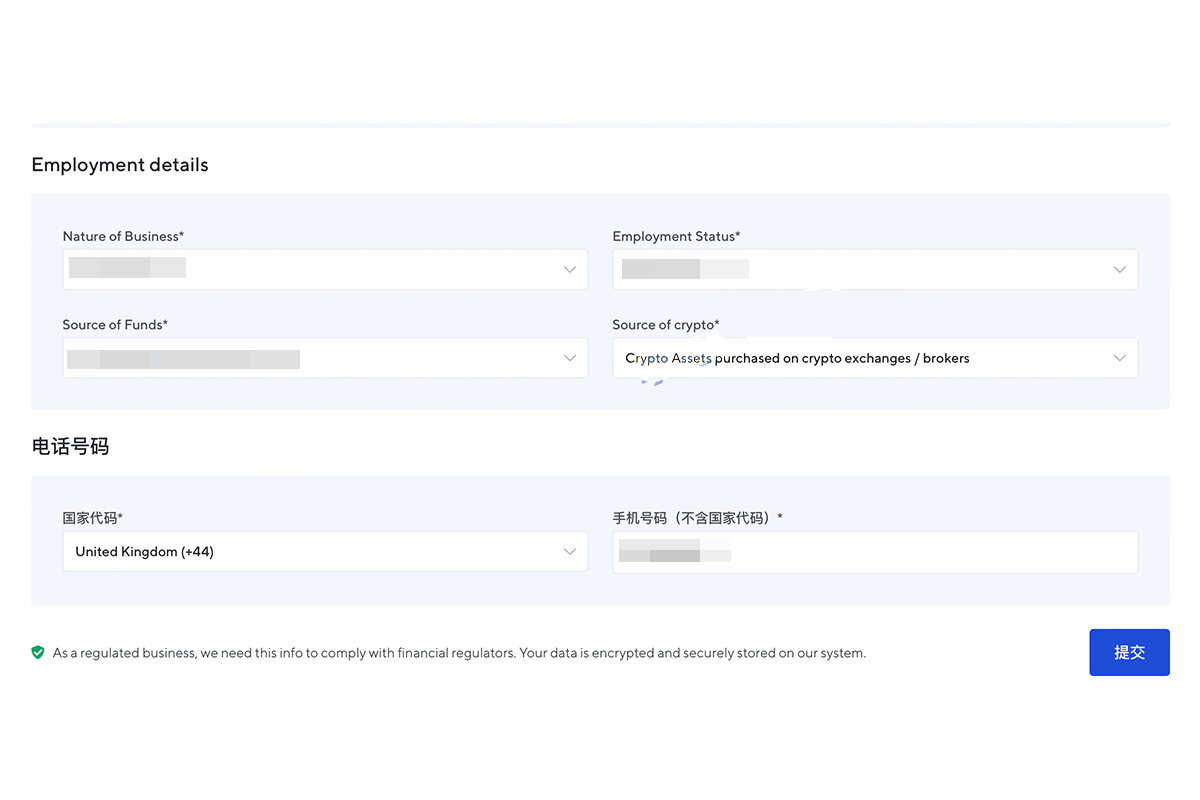
Task: Open the Employment Status dropdown
Action: tap(875, 269)
